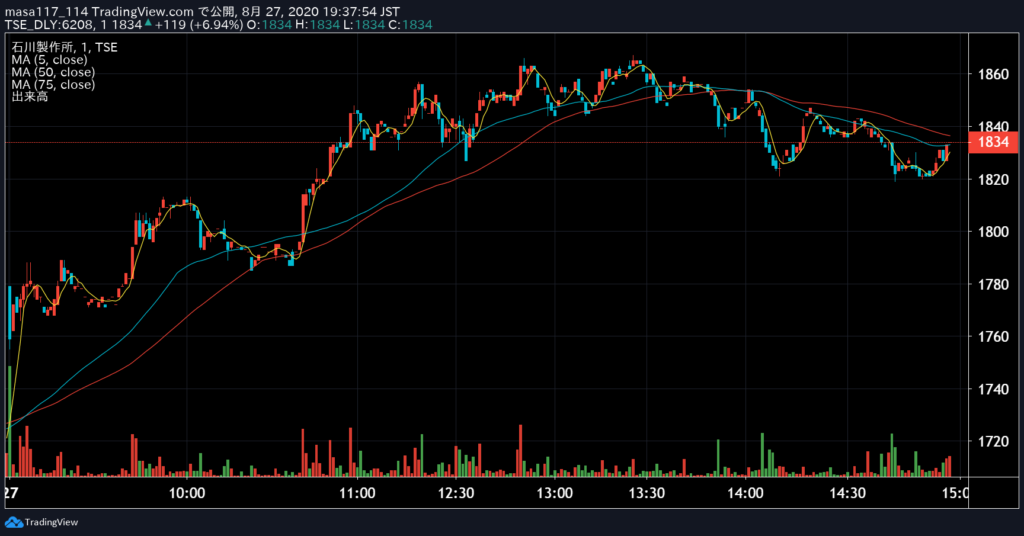This screenshot has height=536, width=1024.
Task: Click the 1740 price axis label
Action: pyautogui.click(x=993, y=389)
